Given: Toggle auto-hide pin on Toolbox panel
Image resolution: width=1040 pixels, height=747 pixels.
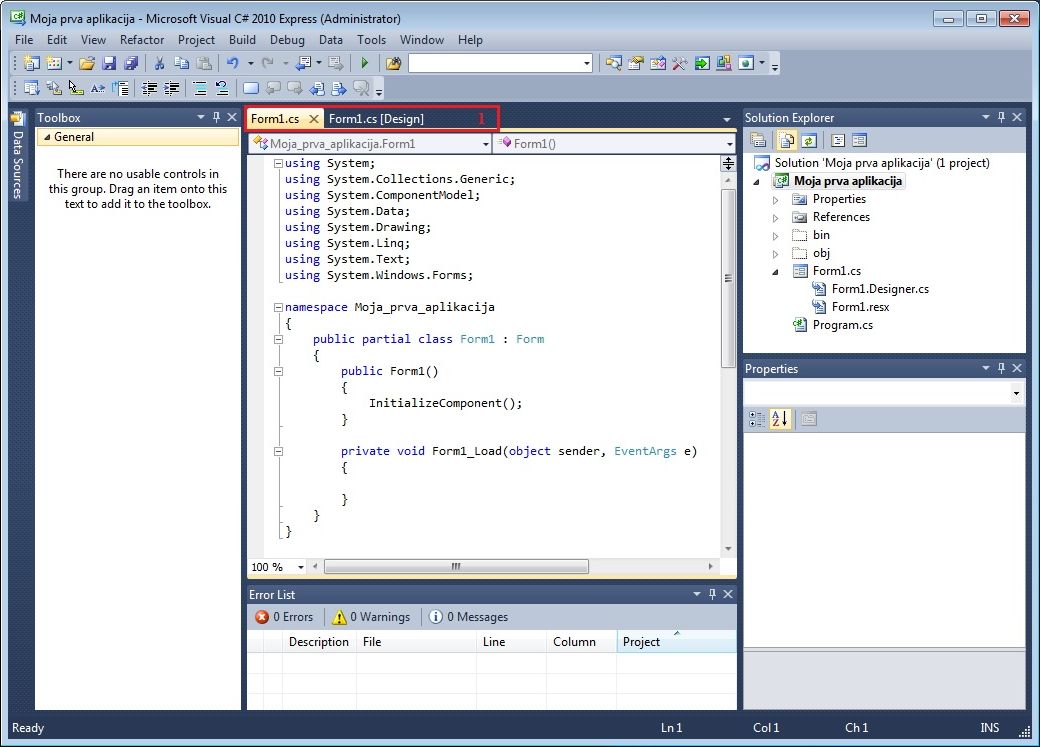Looking at the screenshot, I should point(216,117).
